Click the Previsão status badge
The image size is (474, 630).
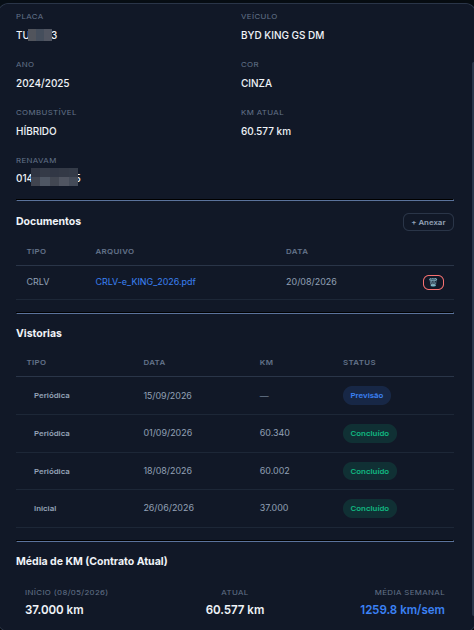point(367,395)
